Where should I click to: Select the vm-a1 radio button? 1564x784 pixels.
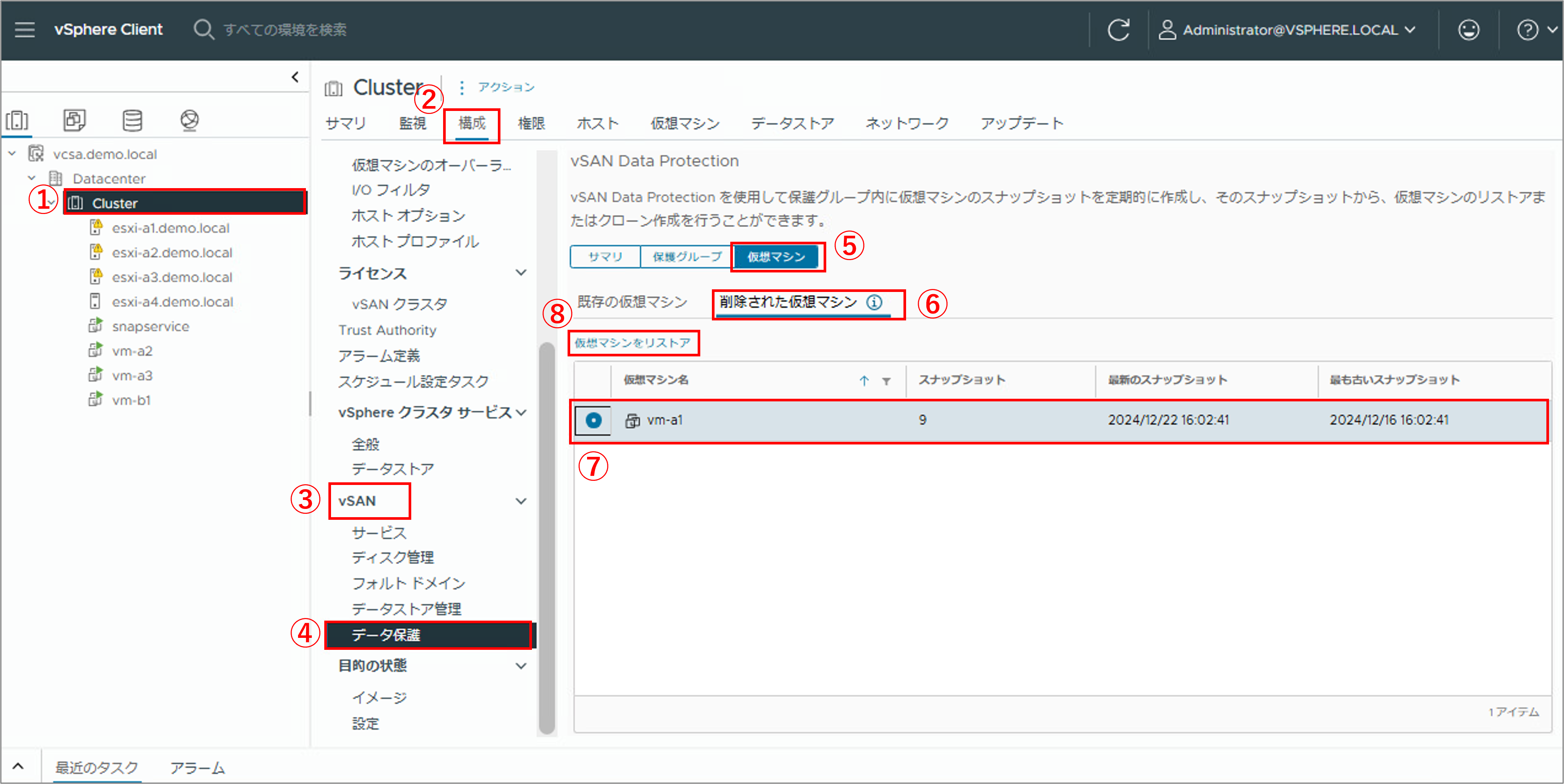tap(593, 420)
